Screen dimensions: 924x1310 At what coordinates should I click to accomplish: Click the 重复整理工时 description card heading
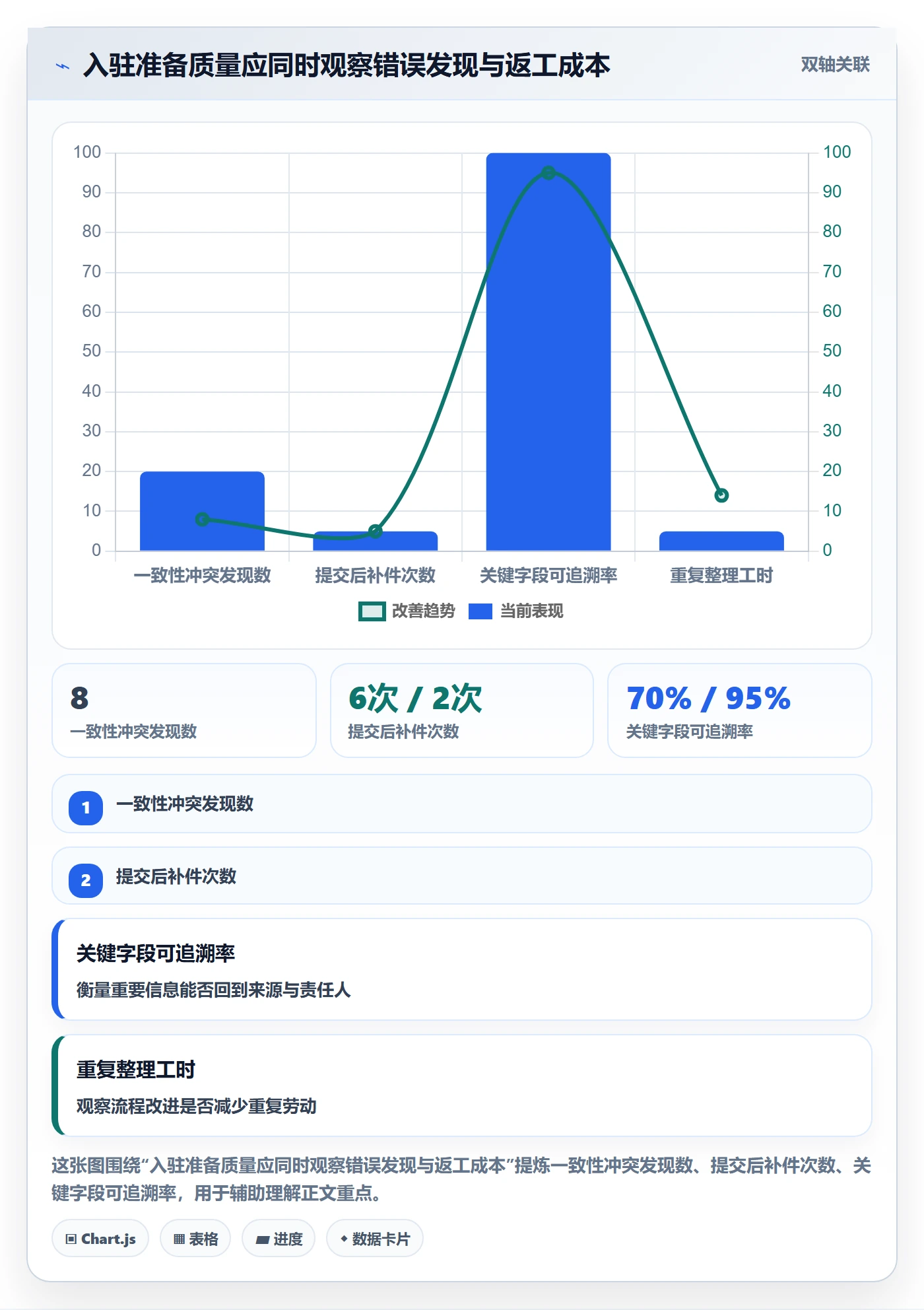(136, 1070)
